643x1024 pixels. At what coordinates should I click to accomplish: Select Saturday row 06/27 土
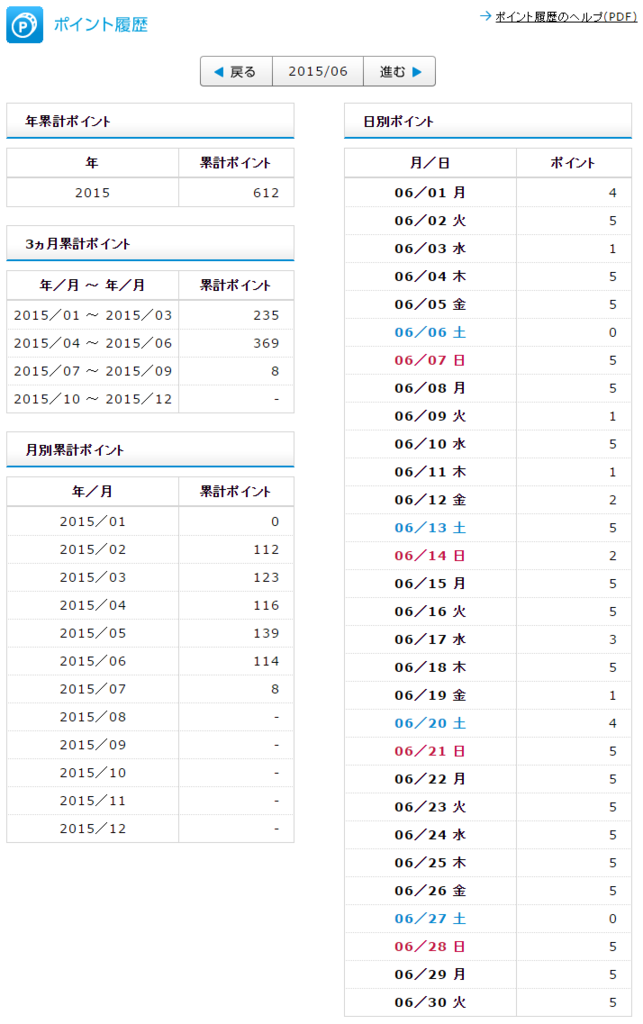click(x=488, y=918)
